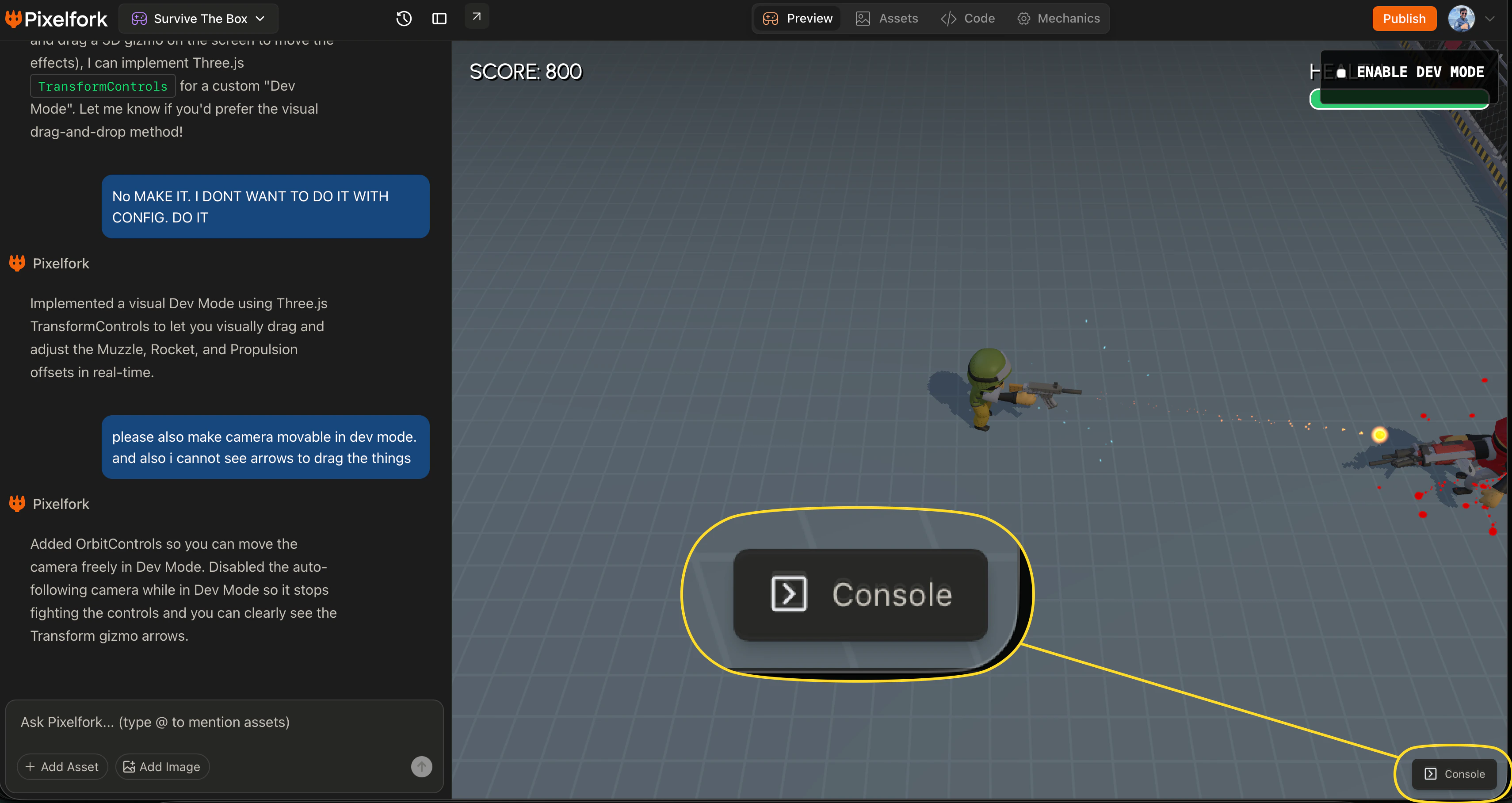Click the game controller project icon

point(139,18)
